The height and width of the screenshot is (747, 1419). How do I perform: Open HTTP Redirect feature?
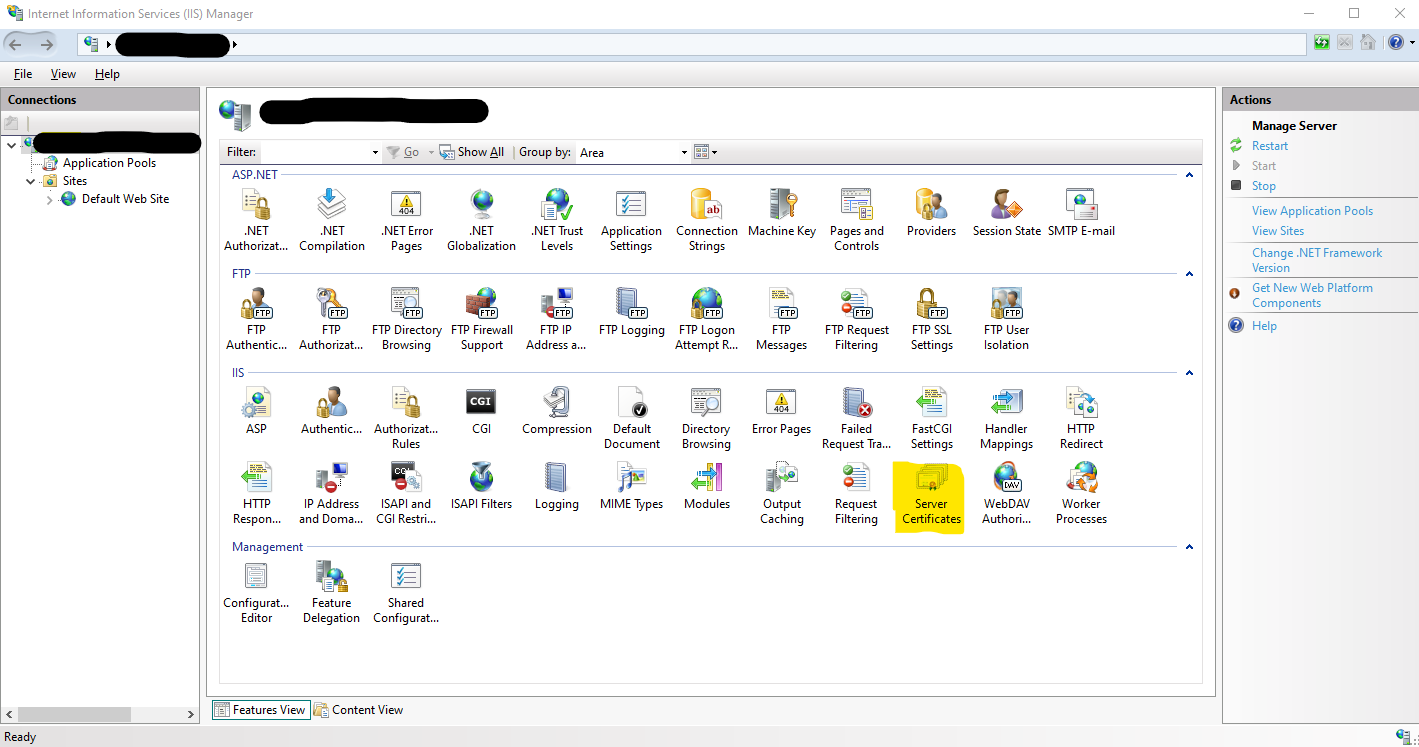(1082, 418)
